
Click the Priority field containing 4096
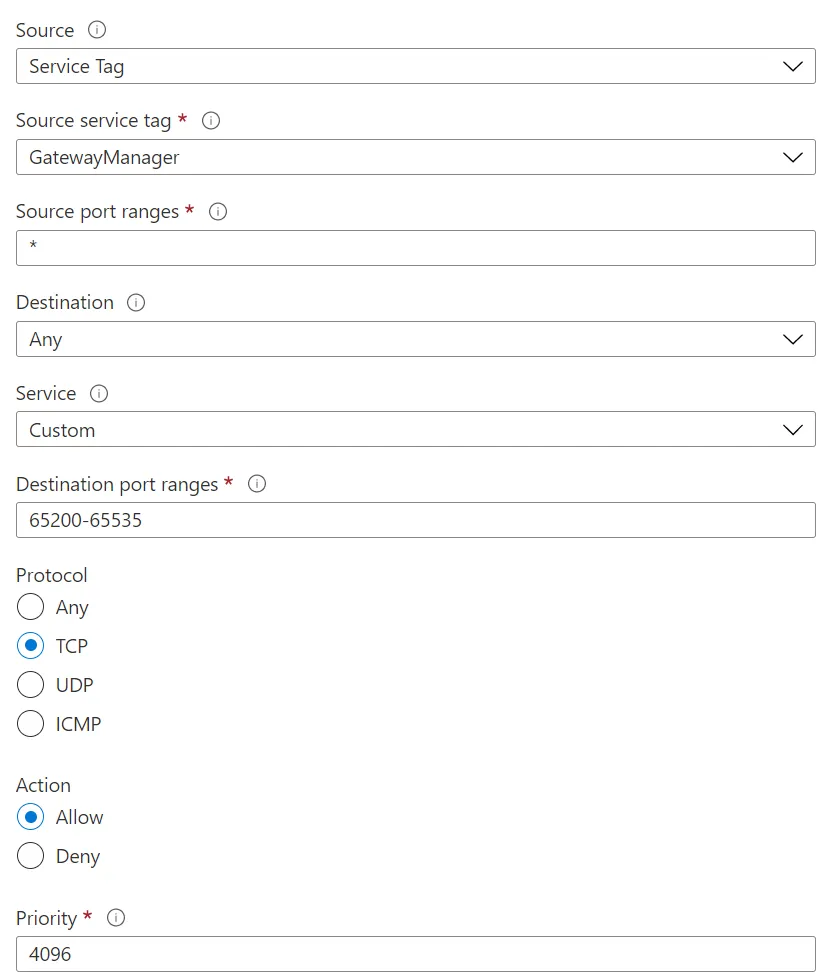pos(415,954)
